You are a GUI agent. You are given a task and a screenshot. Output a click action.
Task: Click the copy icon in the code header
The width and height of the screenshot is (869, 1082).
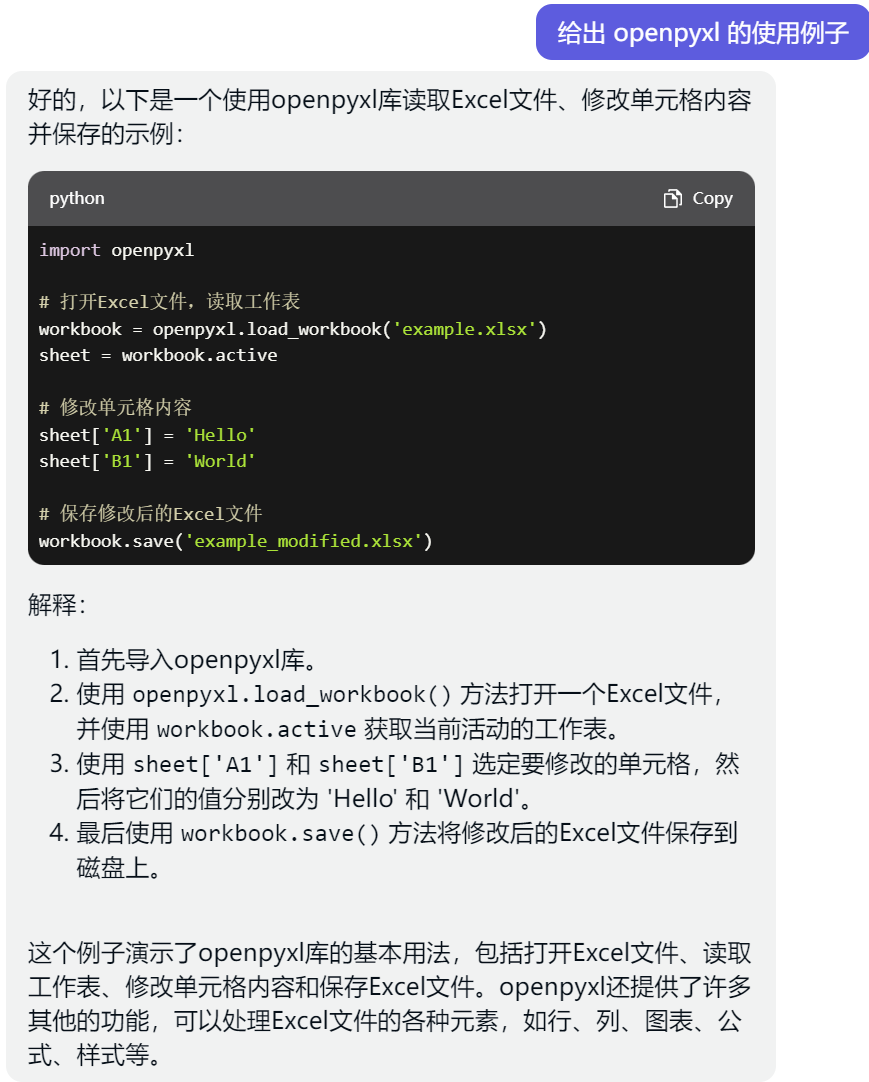click(672, 198)
